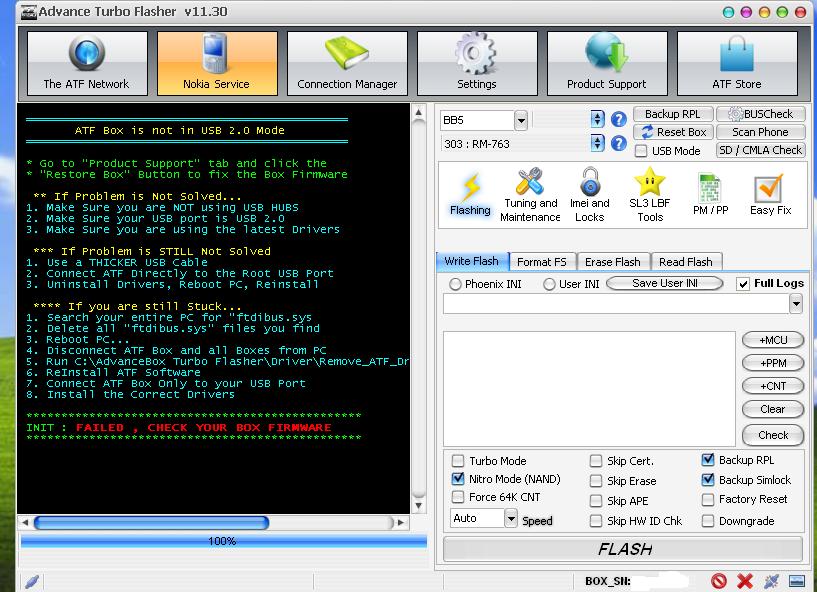
Task: Click the Scan Phone button
Action: tap(761, 132)
